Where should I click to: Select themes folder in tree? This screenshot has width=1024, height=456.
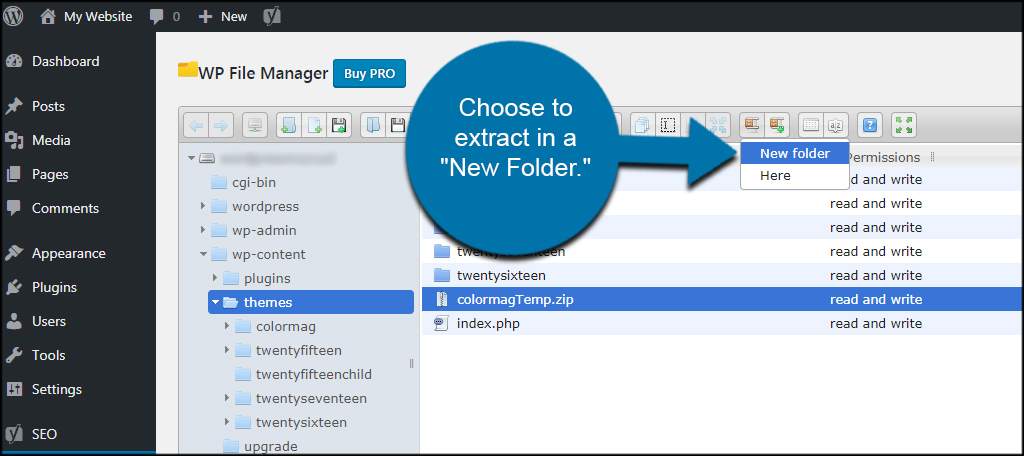click(x=311, y=302)
